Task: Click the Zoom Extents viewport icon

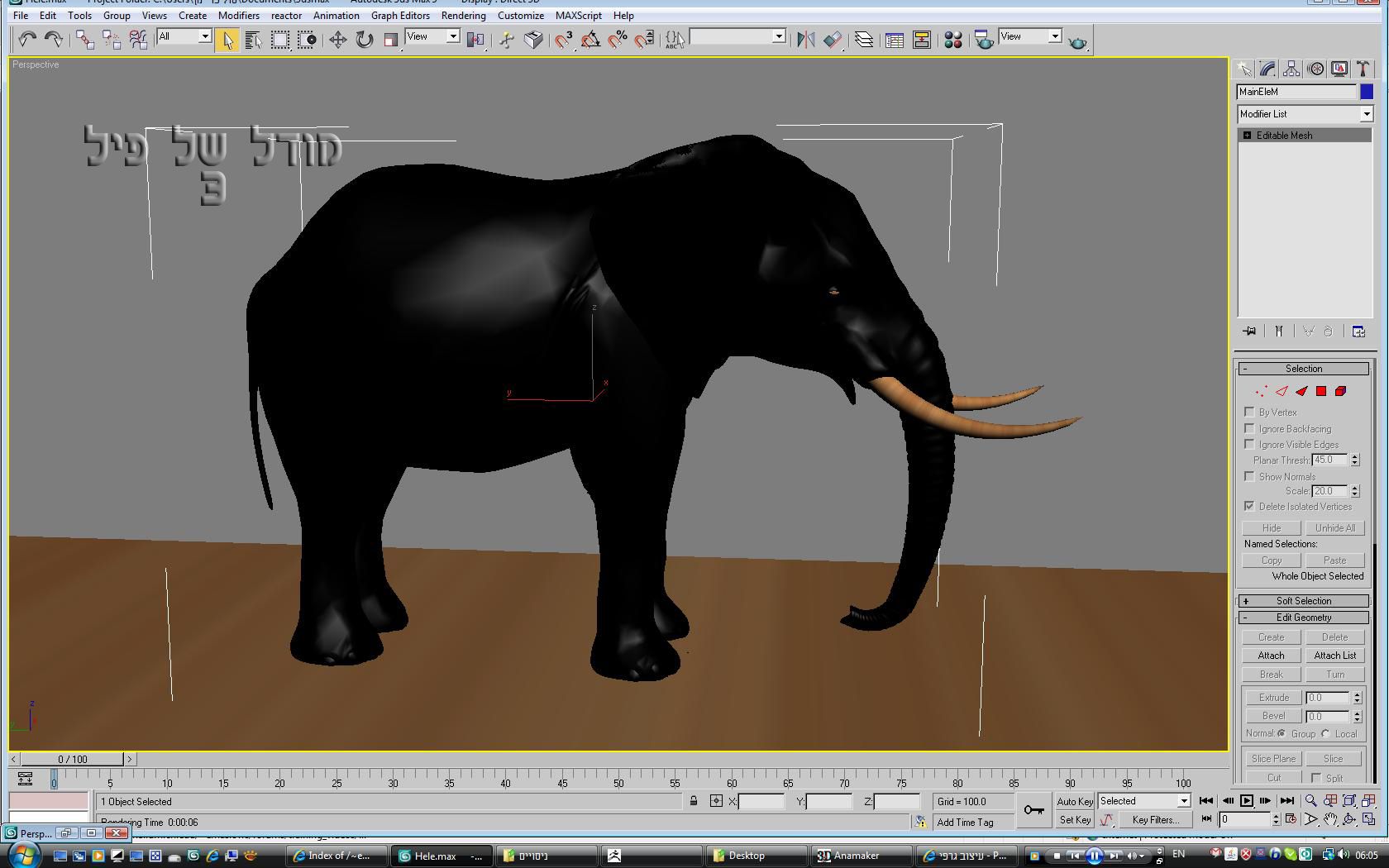Action: tap(1349, 800)
